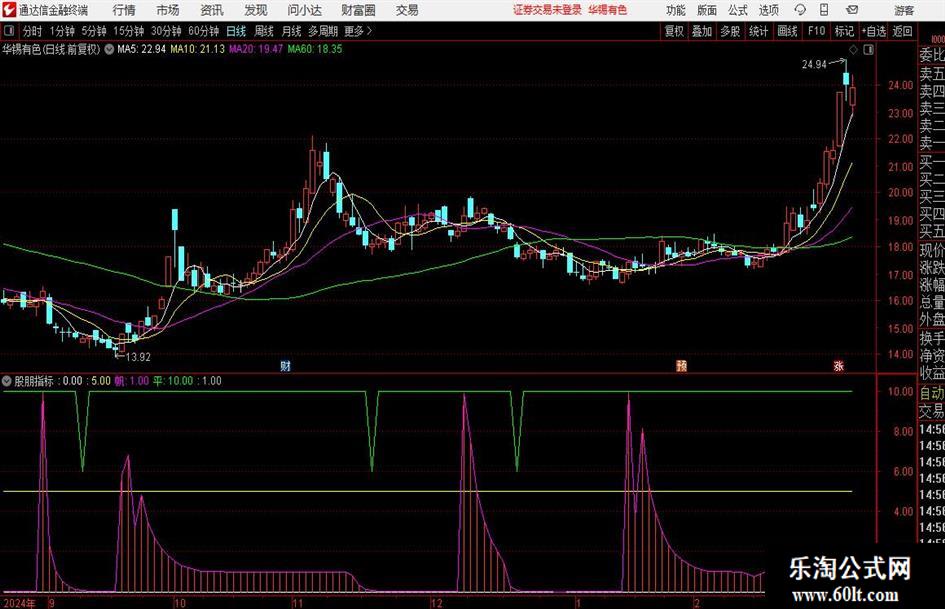
Task: Click the 2024年 date axis label
Action: (19, 603)
